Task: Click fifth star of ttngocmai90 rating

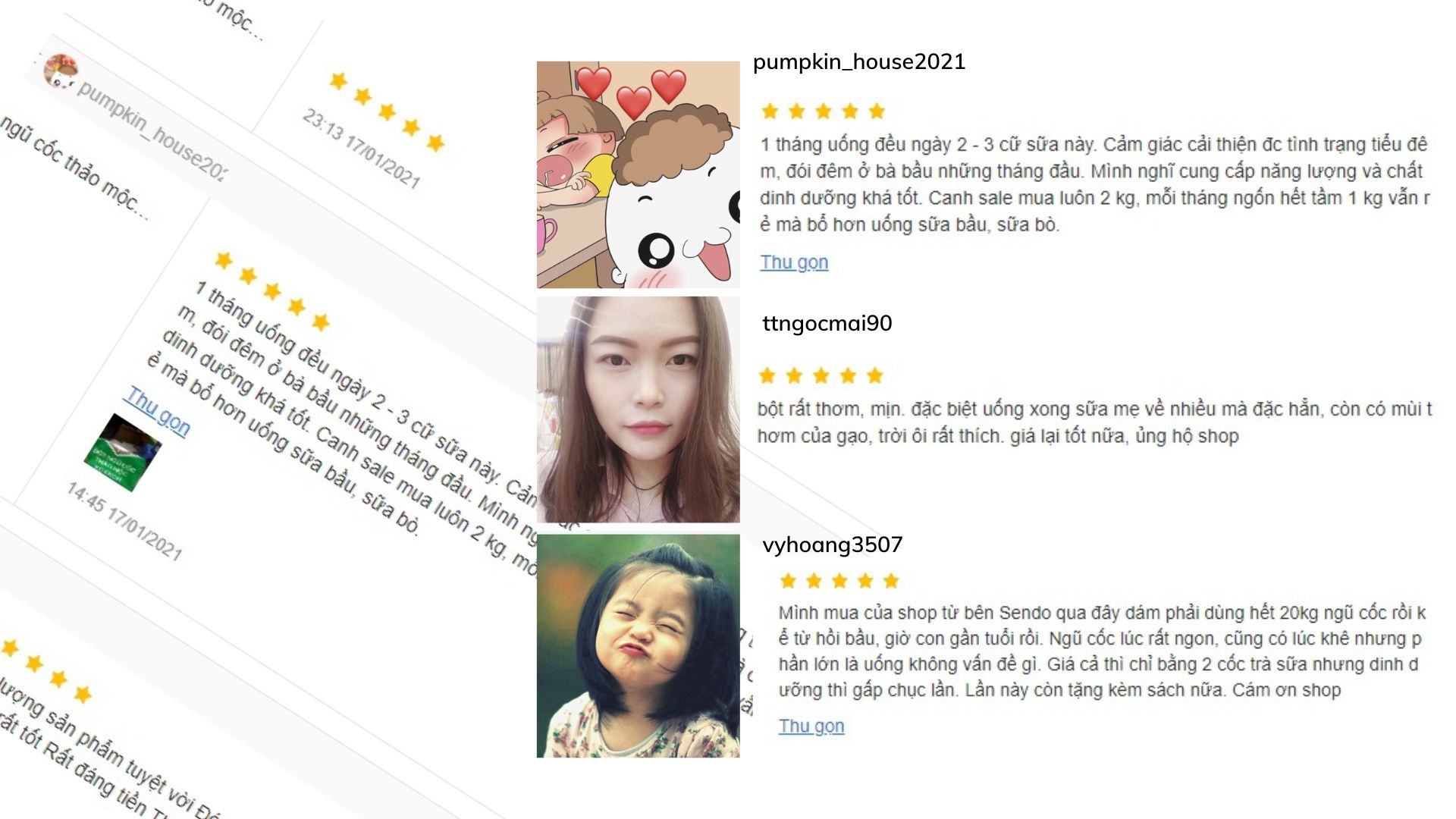Action: 874,375
